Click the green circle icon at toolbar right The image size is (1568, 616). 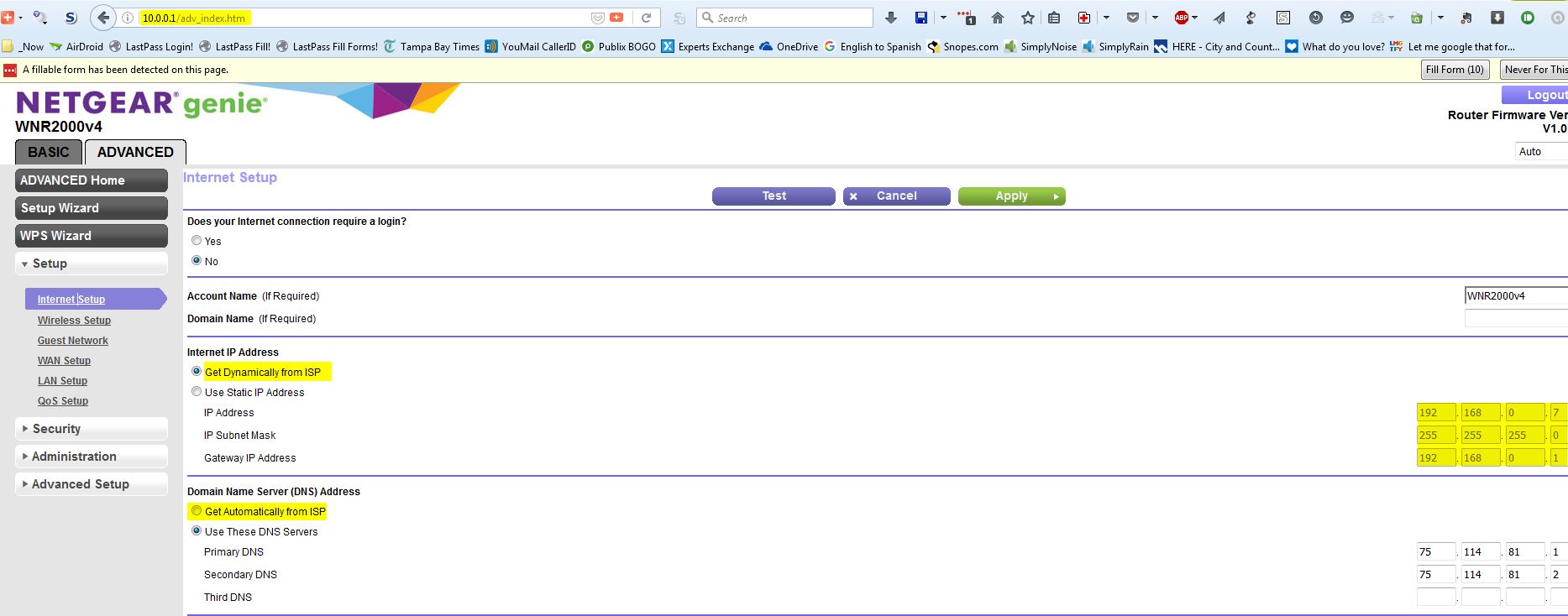1528,18
